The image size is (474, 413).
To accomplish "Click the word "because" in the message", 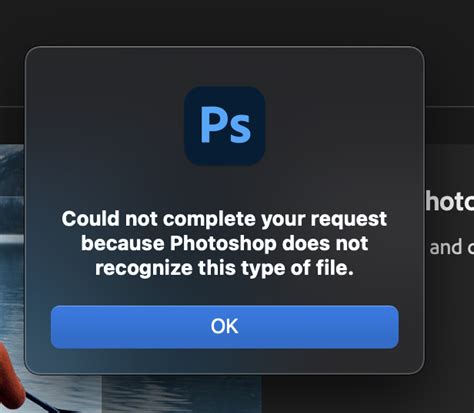I will pyautogui.click(x=123, y=243).
